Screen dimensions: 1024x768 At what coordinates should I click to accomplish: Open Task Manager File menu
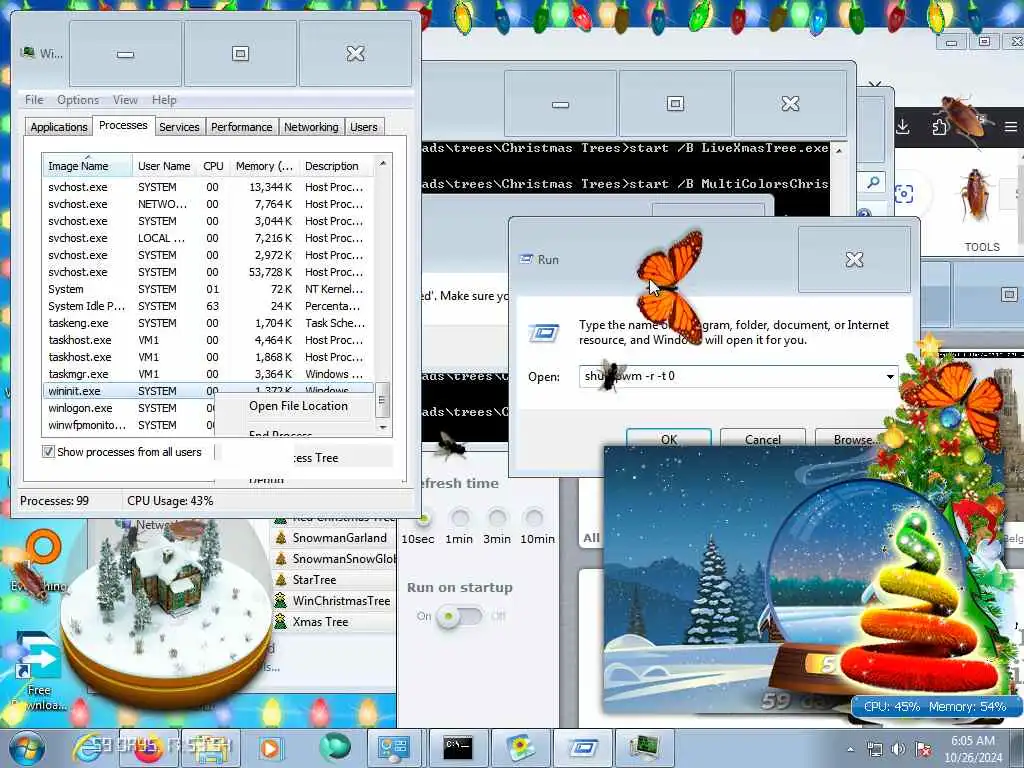pos(34,100)
